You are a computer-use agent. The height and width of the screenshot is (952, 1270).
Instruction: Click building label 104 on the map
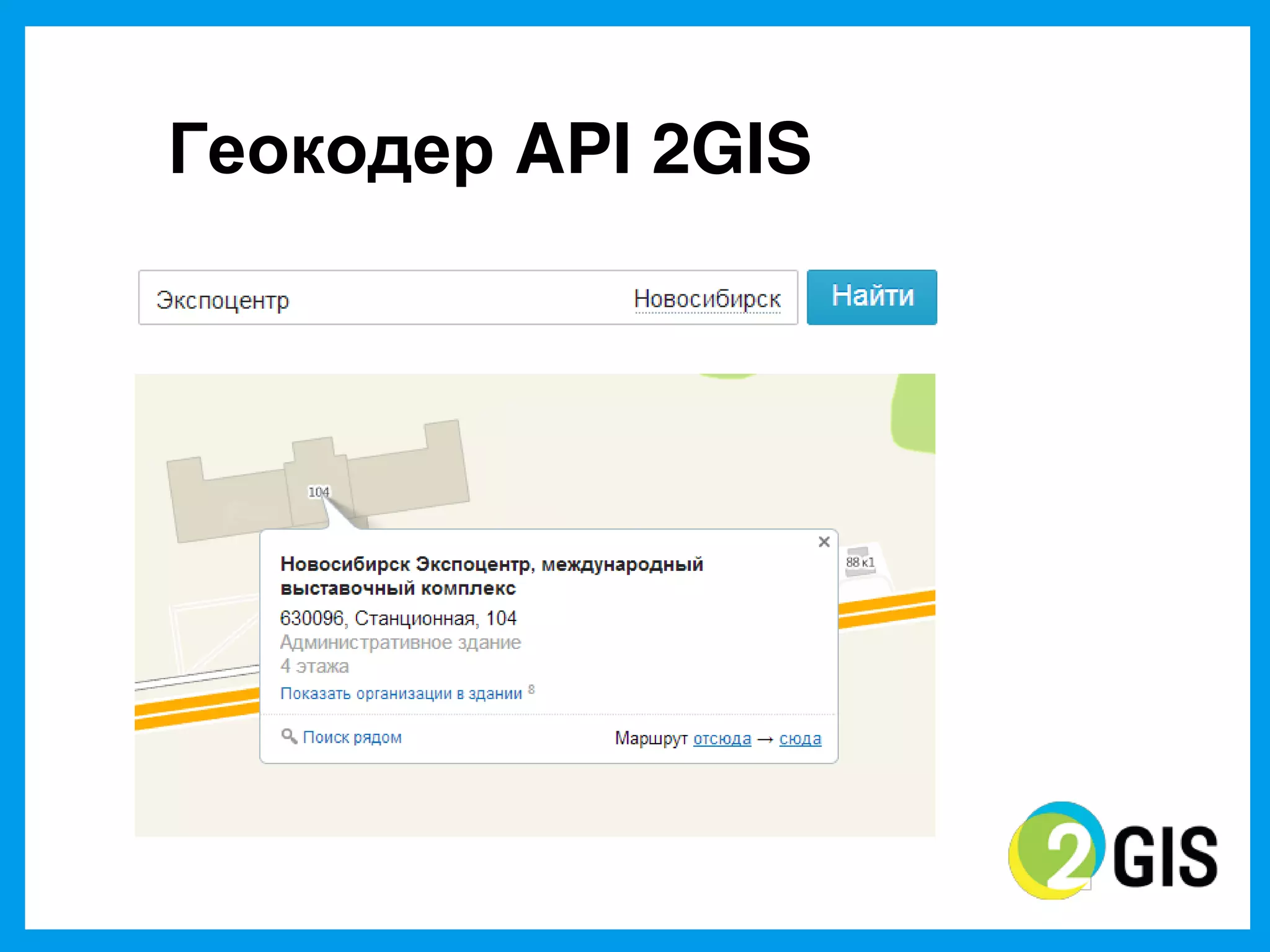319,491
